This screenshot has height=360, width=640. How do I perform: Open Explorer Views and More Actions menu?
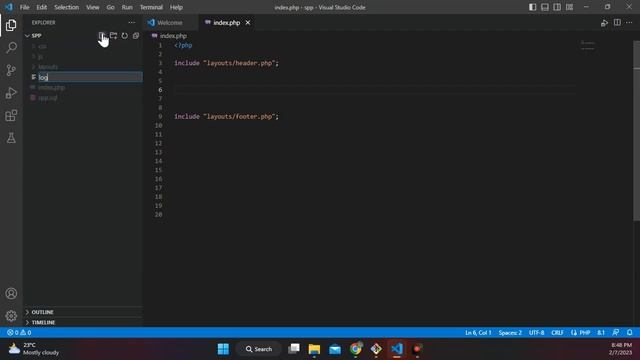[x=131, y=23]
